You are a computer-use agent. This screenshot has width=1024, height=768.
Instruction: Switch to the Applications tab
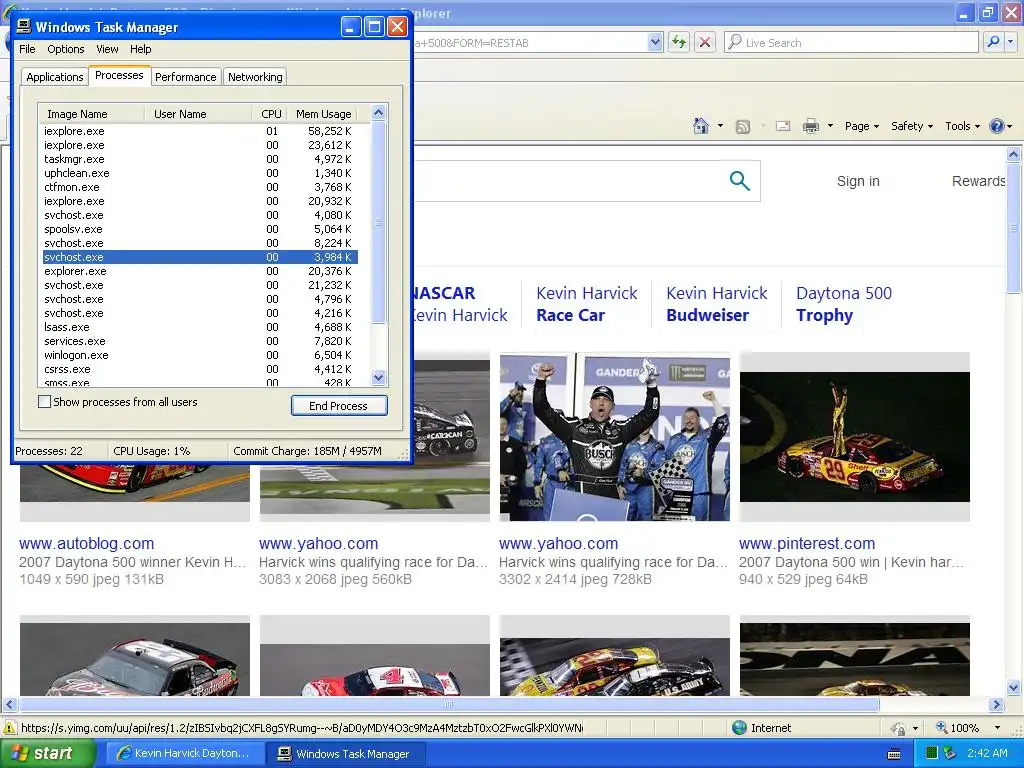(55, 76)
